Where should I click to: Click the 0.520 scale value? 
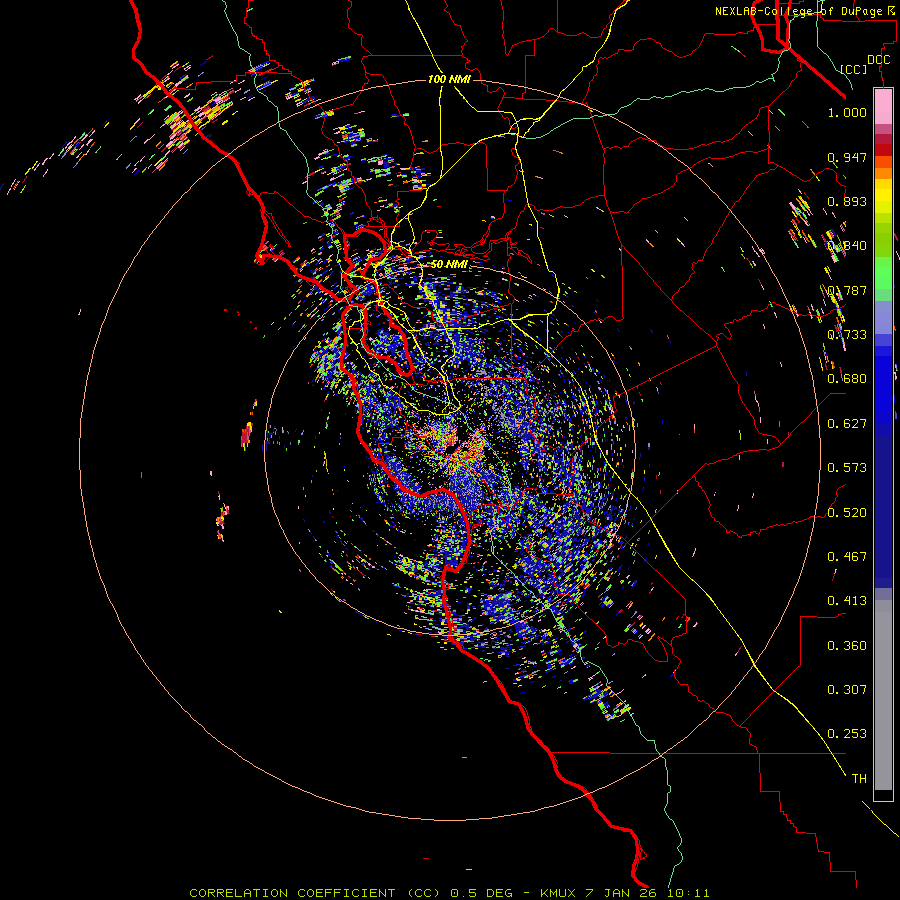847,512
